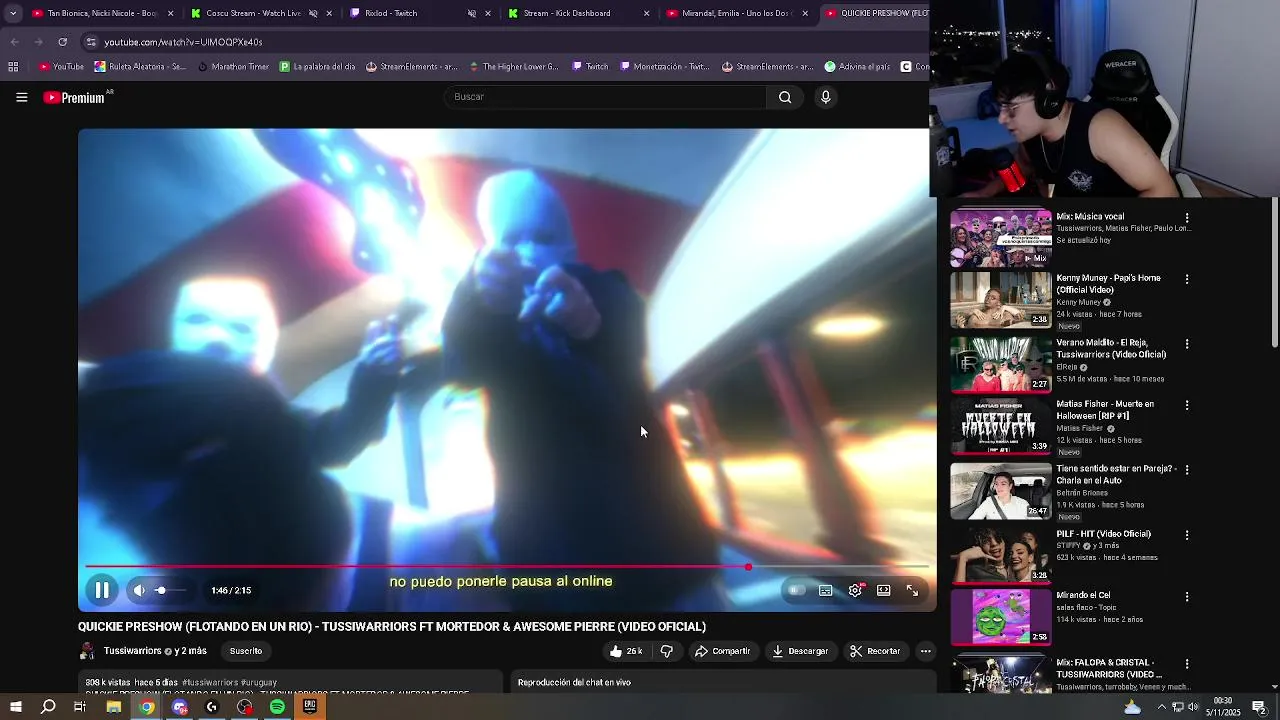The height and width of the screenshot is (720, 1280).
Task: Open options menu for PILF - HIT video
Action: click(x=1187, y=535)
